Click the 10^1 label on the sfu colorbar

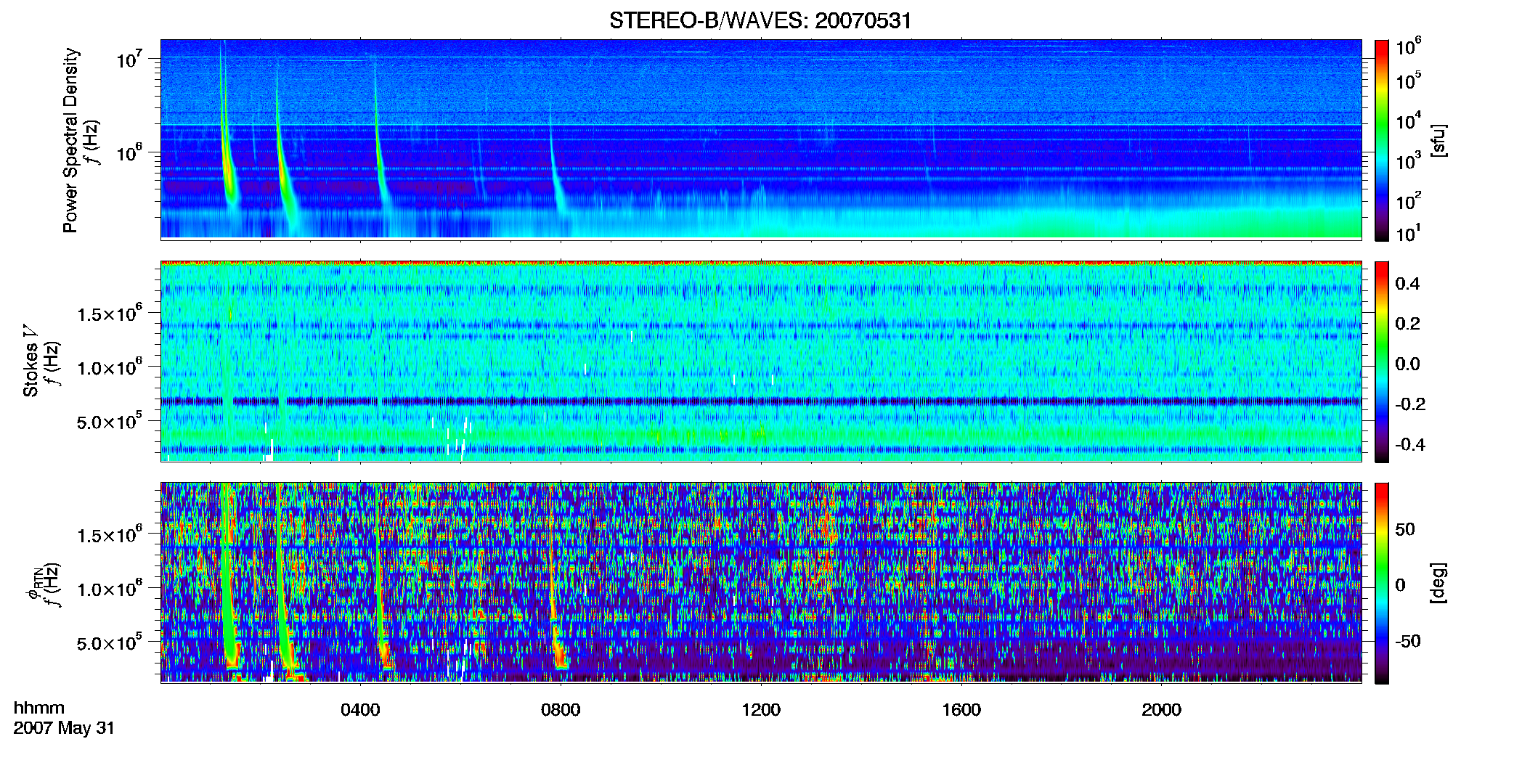1408,233
